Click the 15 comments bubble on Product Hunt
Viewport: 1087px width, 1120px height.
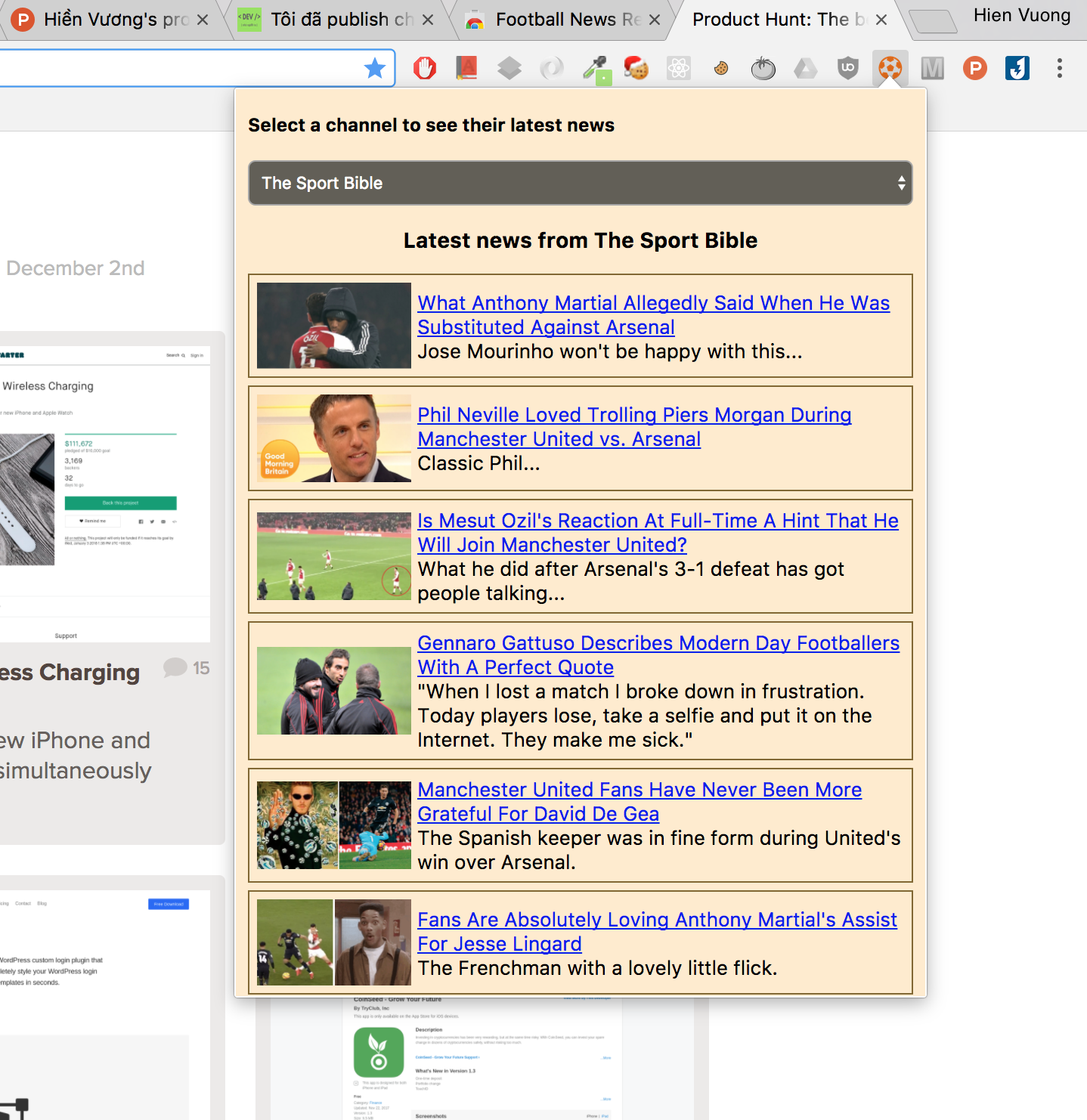[x=187, y=668]
